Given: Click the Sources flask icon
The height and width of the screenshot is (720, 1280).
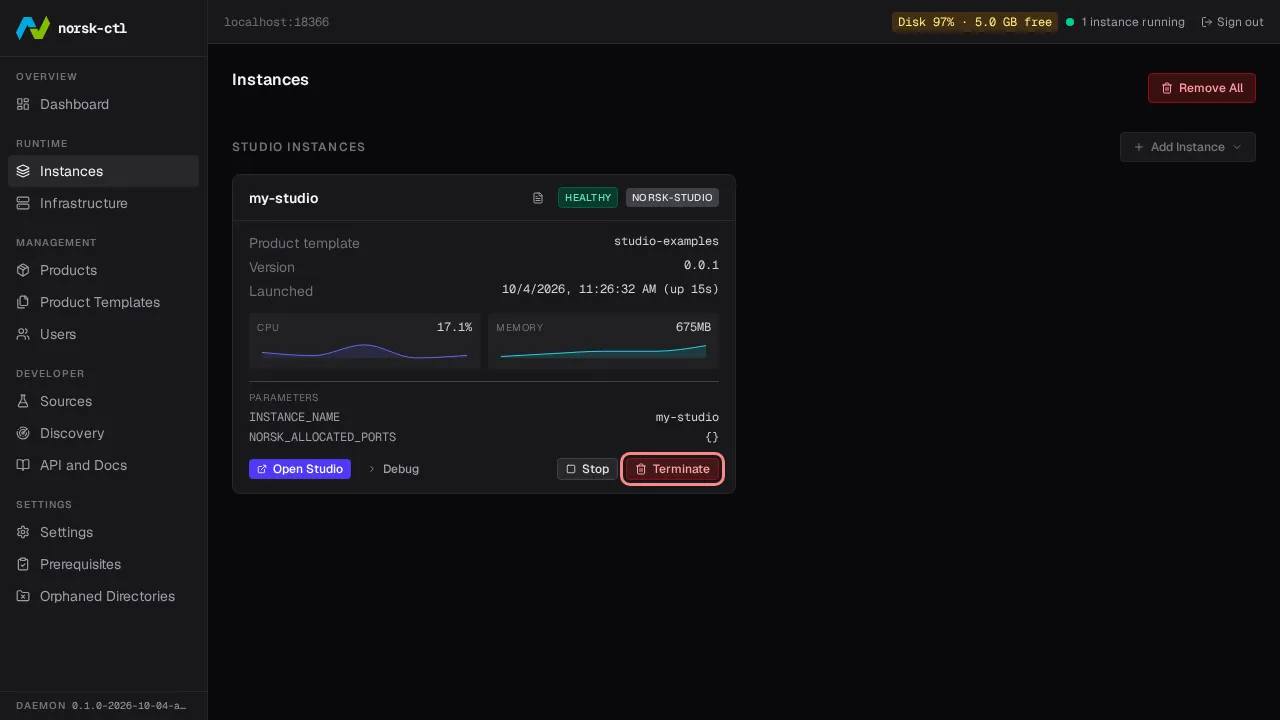Looking at the screenshot, I should [x=23, y=401].
